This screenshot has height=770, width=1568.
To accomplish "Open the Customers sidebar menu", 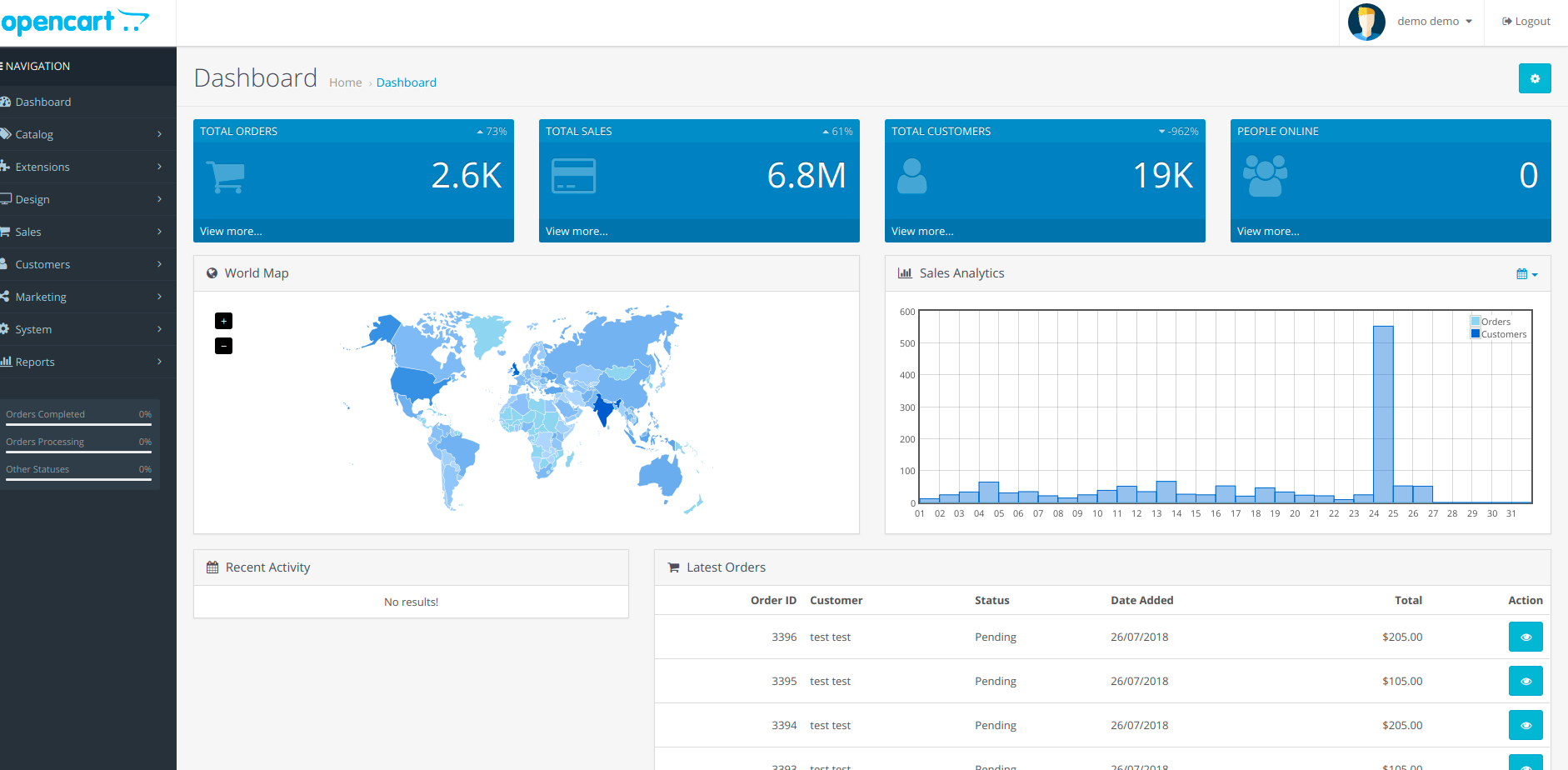I will click(83, 264).
